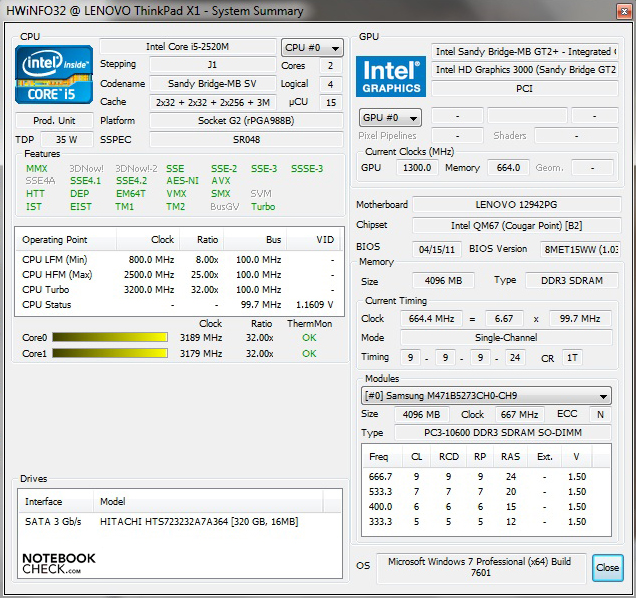Click the Turbo feature label

tap(263, 207)
